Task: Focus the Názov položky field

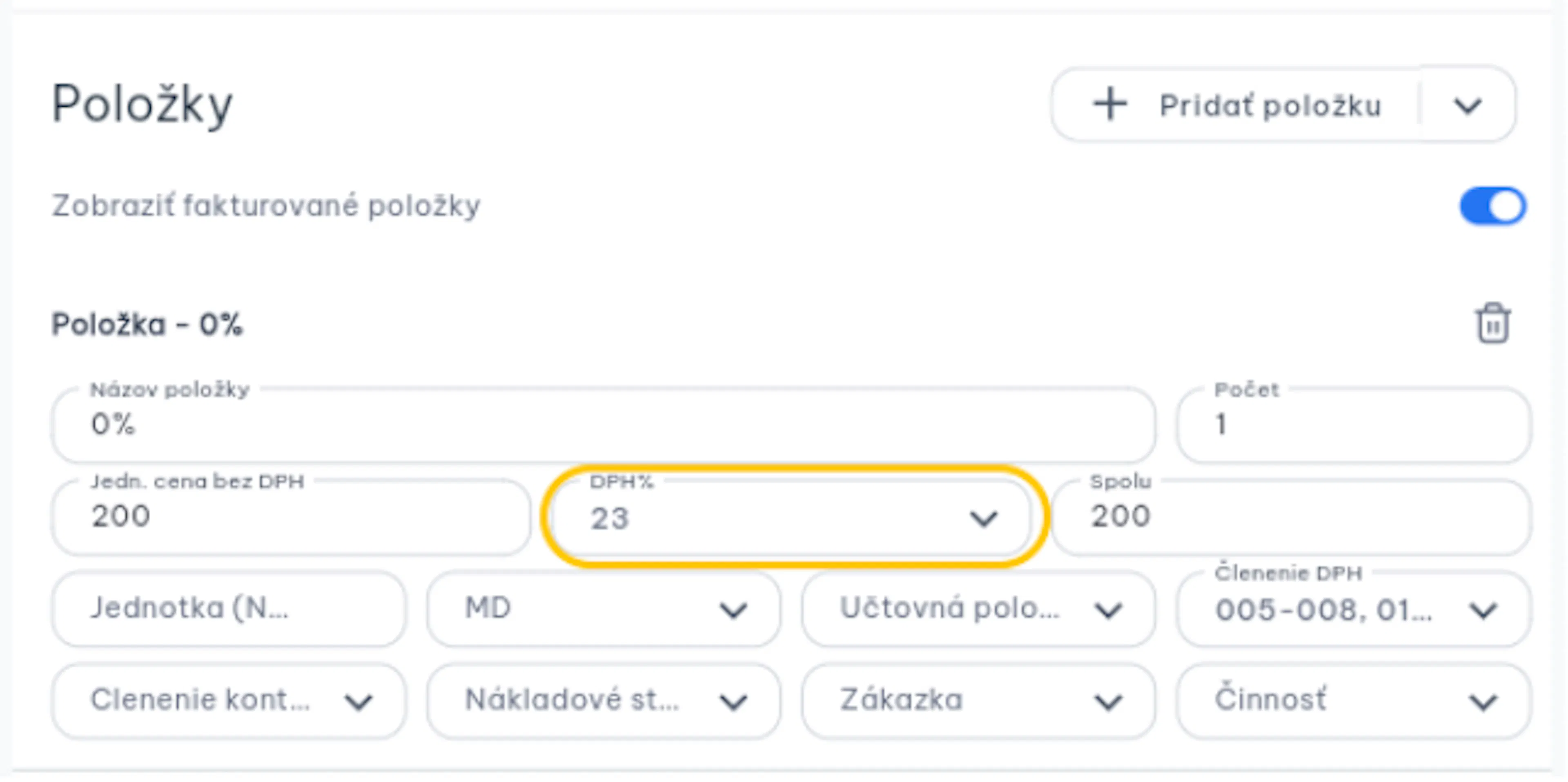Action: click(603, 425)
